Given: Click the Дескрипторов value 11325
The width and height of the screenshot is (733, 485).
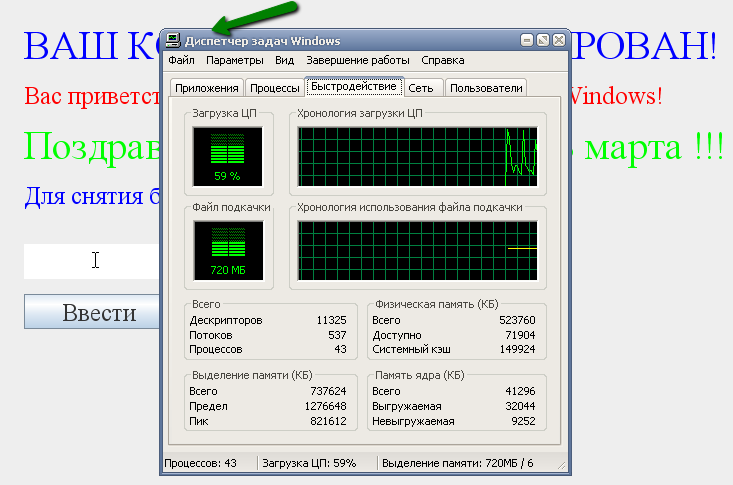Looking at the screenshot, I should (331, 320).
